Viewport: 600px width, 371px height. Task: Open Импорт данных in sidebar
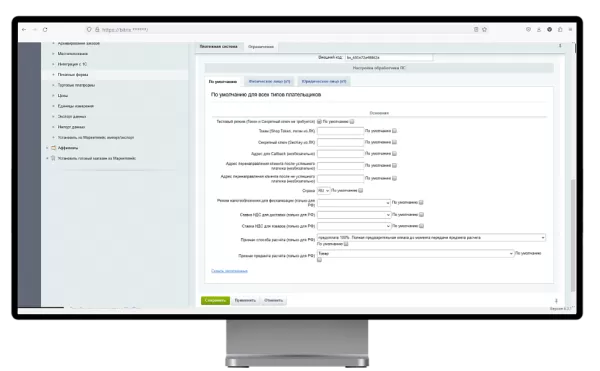tap(71, 127)
